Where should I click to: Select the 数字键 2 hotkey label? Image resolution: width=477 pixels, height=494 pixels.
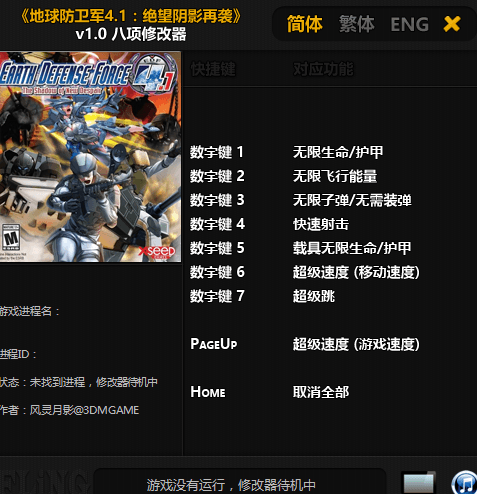(x=217, y=176)
